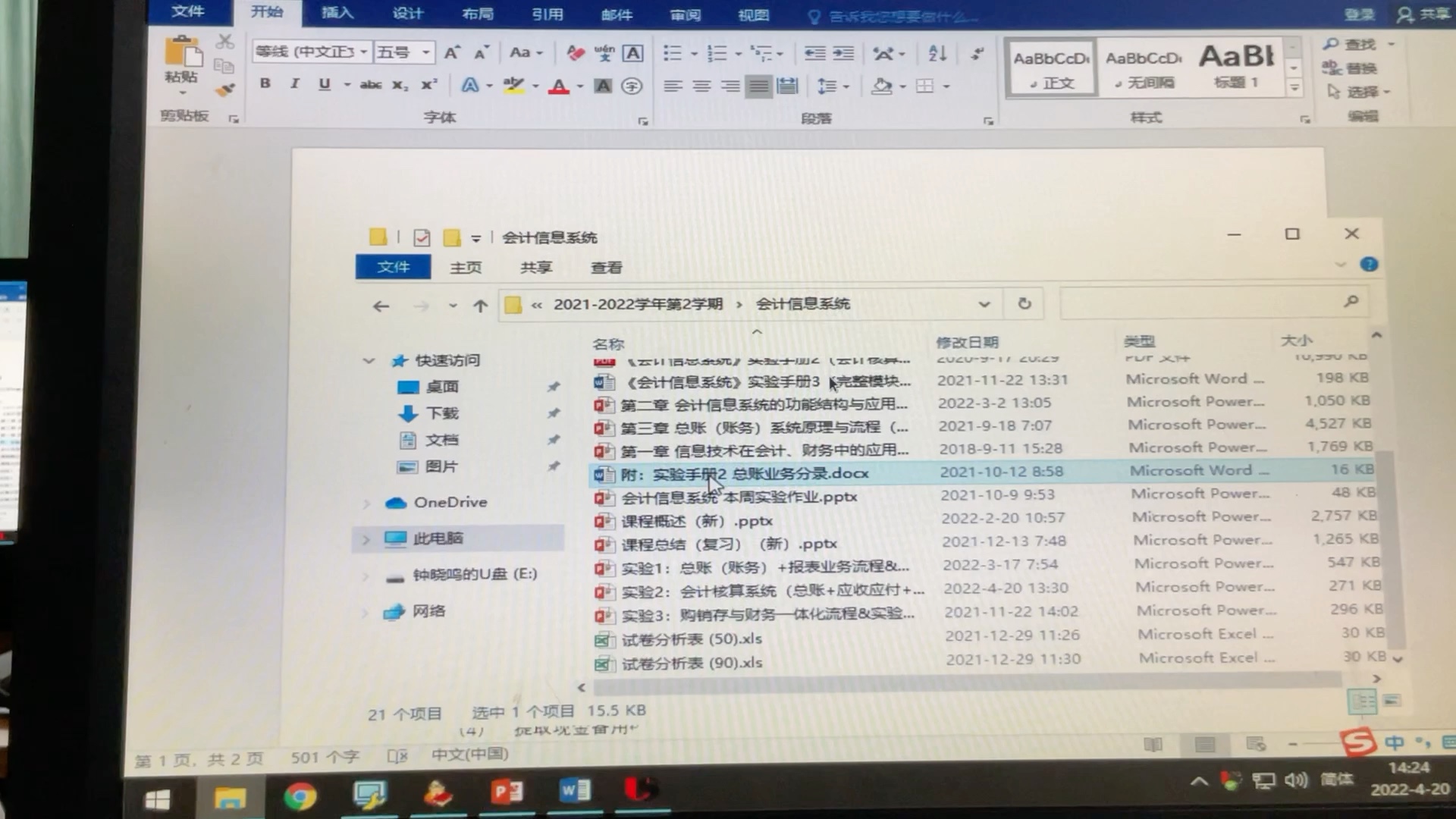Image resolution: width=1456 pixels, height=819 pixels.
Task: Apply the red font color swatch
Action: [x=559, y=86]
